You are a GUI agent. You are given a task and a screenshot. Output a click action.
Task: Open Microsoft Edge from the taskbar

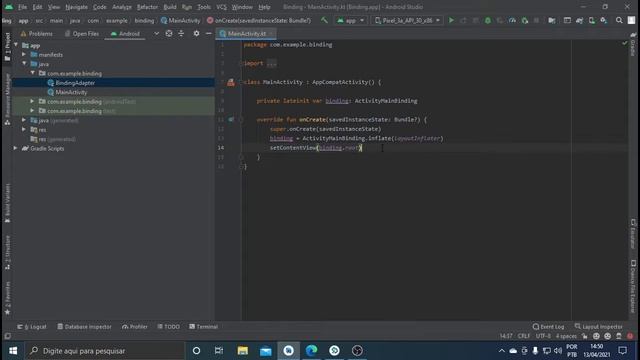coord(311,351)
